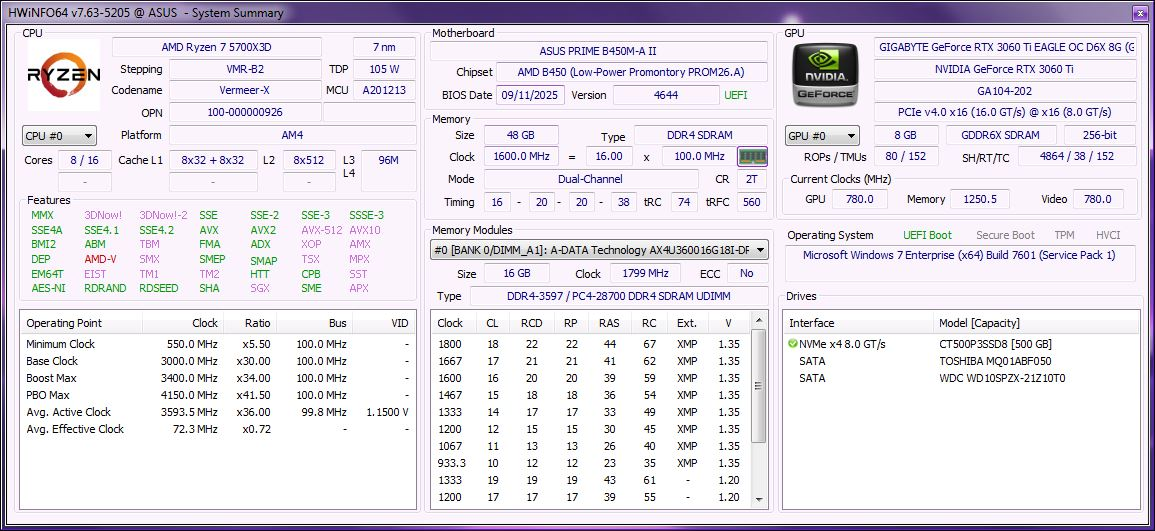This screenshot has height=531, width=1155.
Task: Click the AMD Ryzen logo image
Action: pyautogui.click(x=64, y=75)
